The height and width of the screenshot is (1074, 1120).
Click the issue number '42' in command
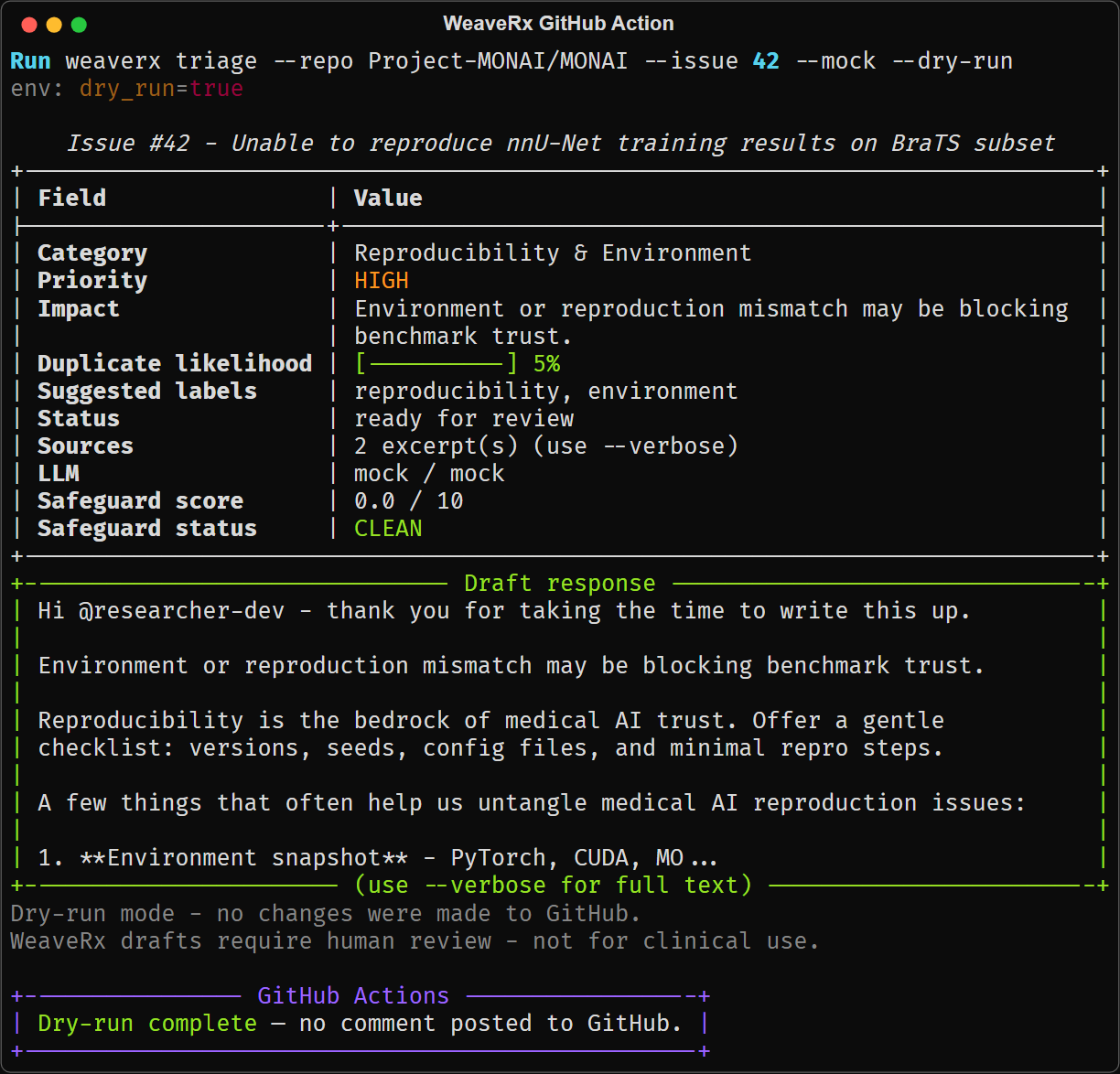pyautogui.click(x=766, y=61)
